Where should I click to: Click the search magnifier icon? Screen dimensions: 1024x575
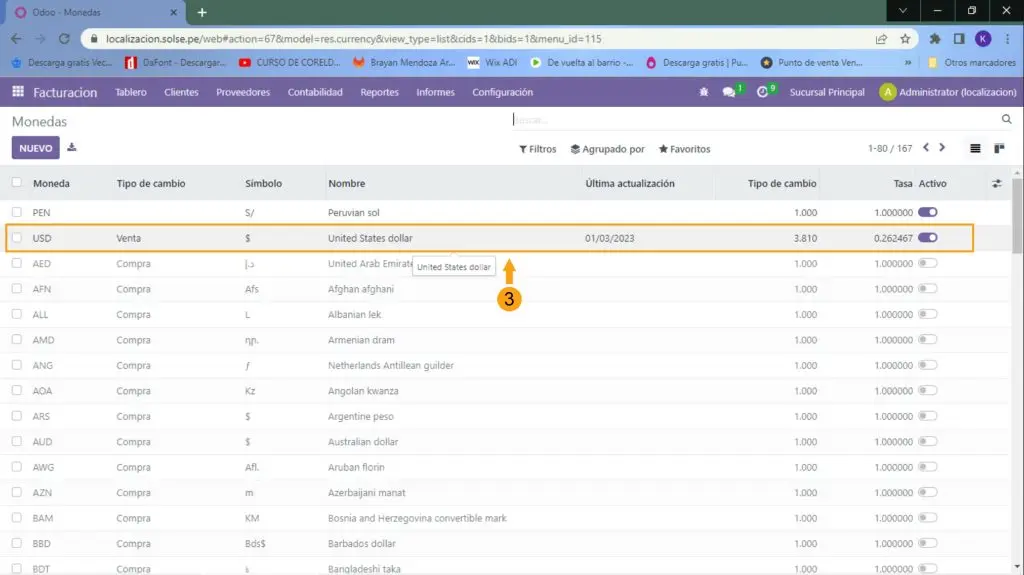[x=1006, y=120]
